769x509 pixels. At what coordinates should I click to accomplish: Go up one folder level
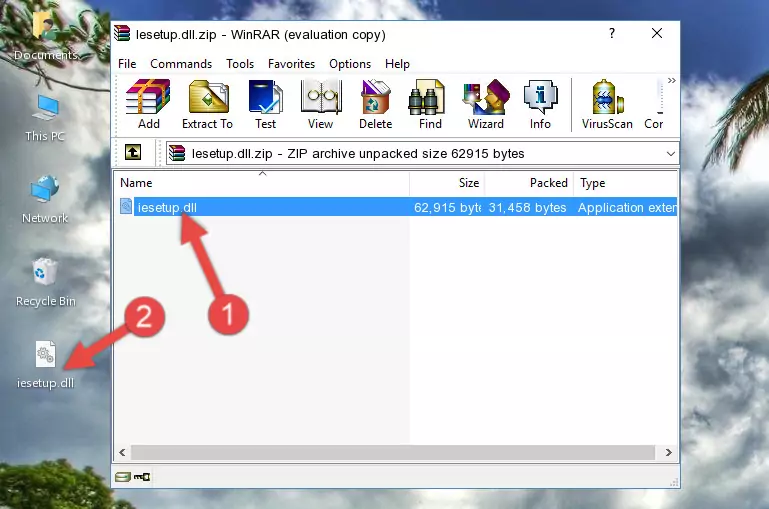pyautogui.click(x=133, y=153)
